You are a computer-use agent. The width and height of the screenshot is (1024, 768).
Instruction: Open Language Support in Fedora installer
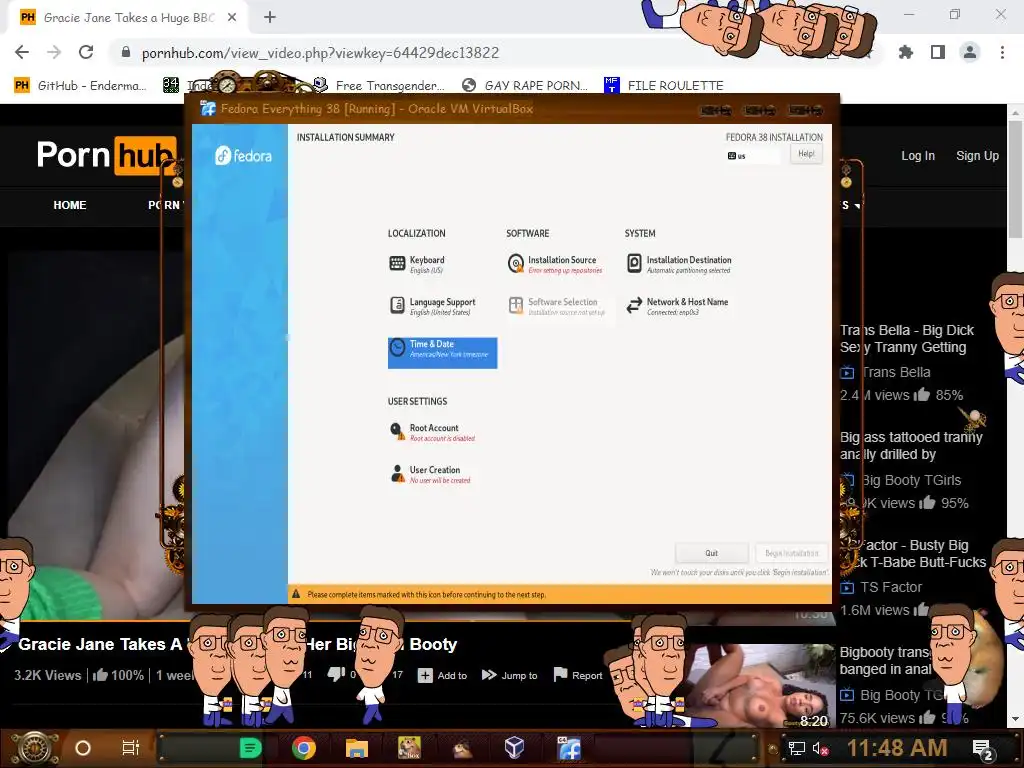432,306
